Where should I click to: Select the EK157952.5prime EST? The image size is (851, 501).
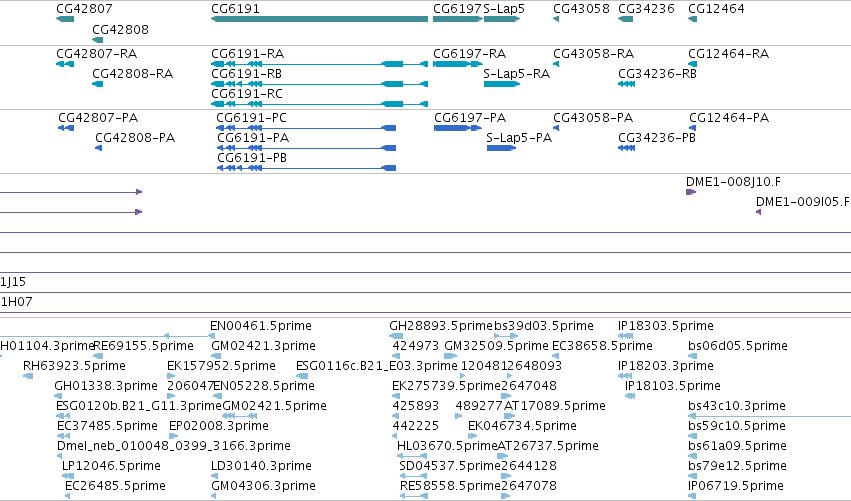(171, 376)
